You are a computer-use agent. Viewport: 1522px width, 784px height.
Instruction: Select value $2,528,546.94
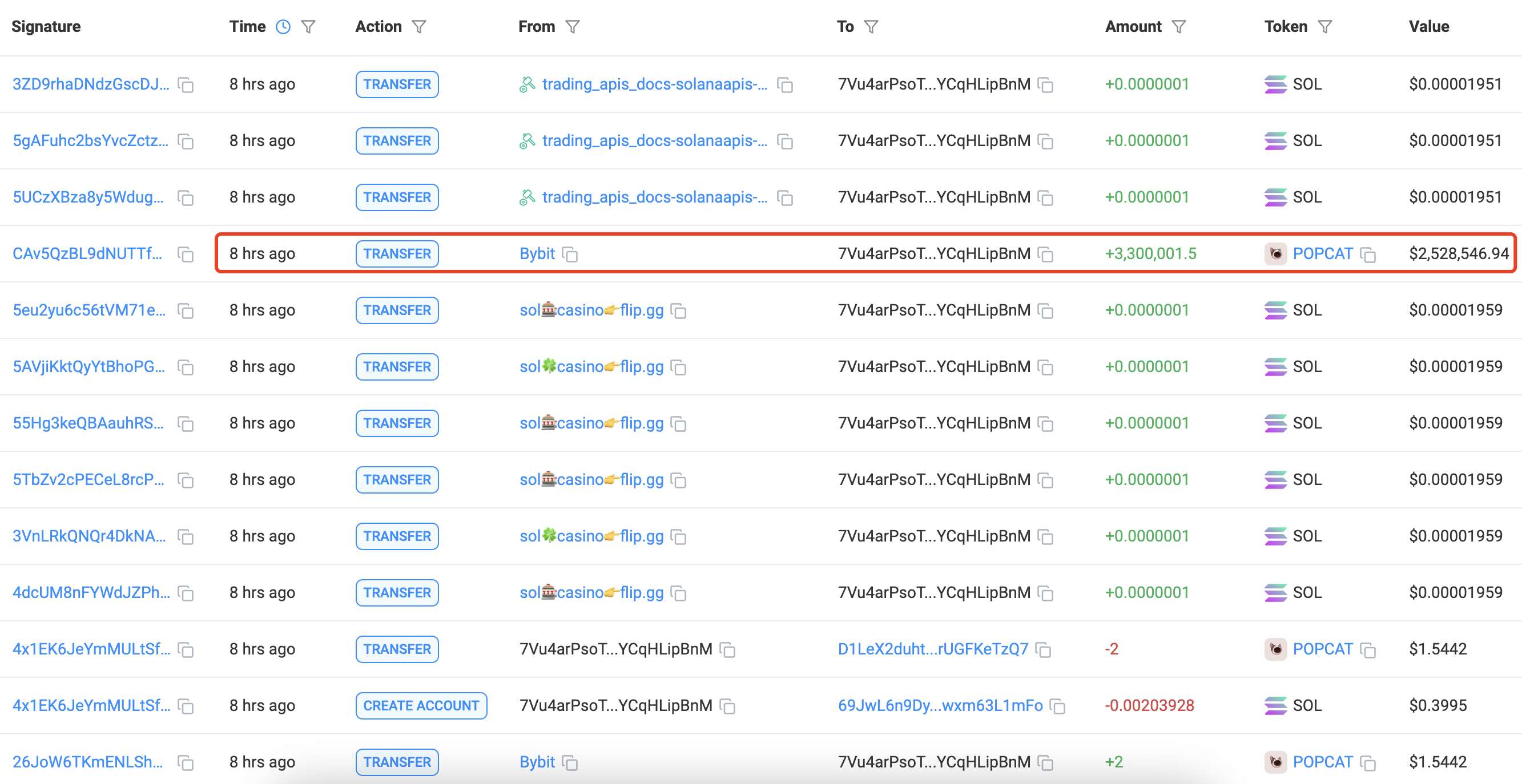click(1459, 254)
